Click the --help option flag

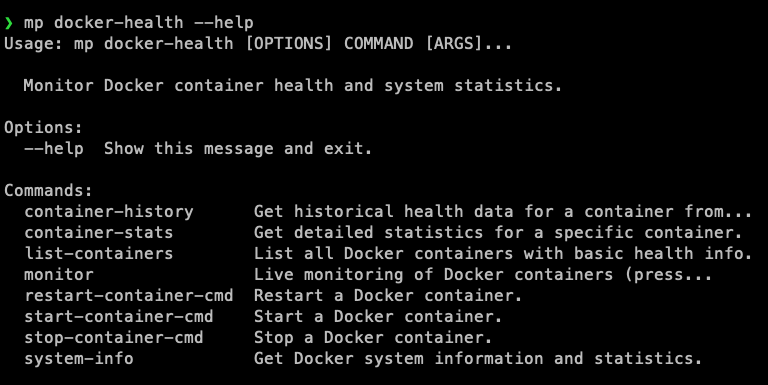[x=54, y=148]
